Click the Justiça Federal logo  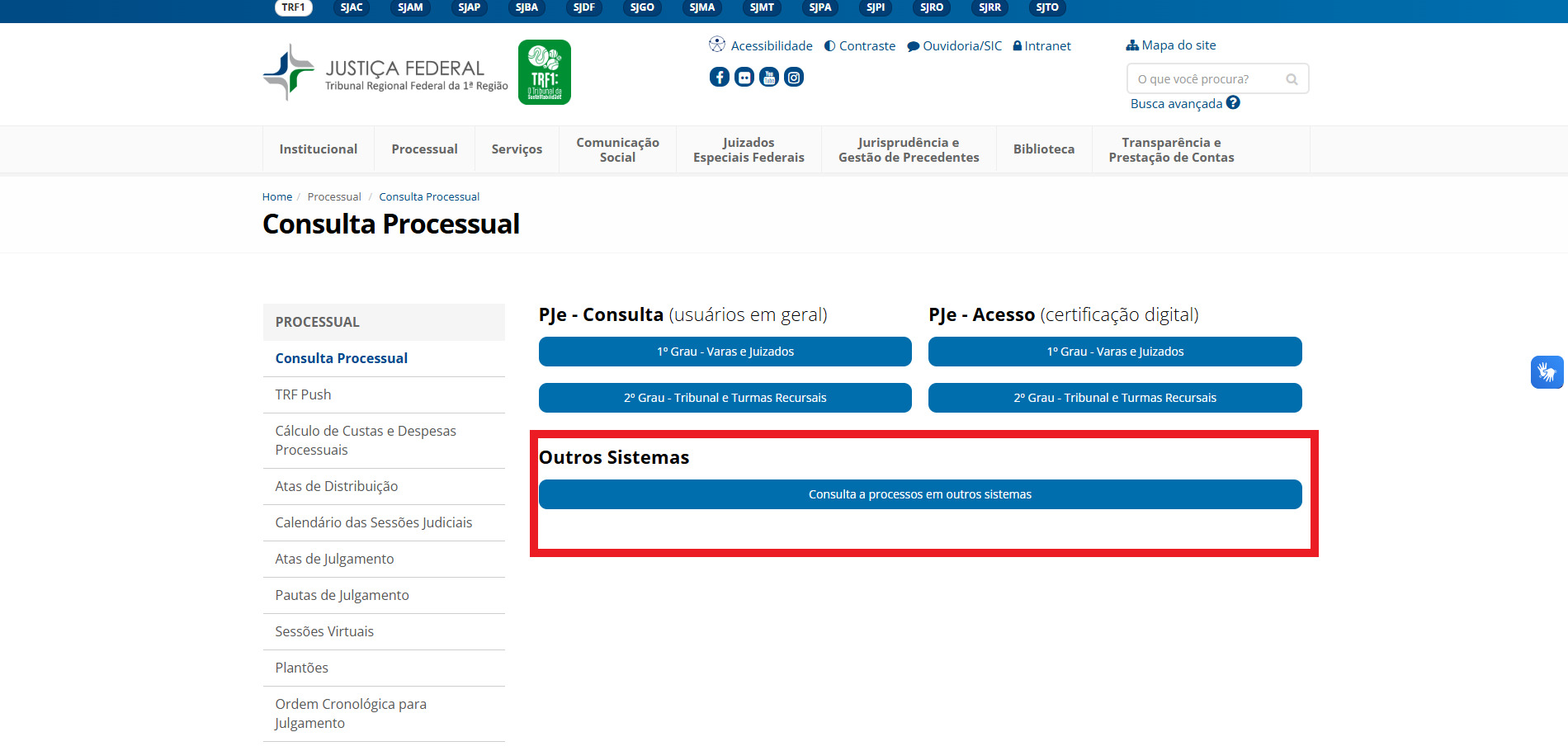(385, 73)
